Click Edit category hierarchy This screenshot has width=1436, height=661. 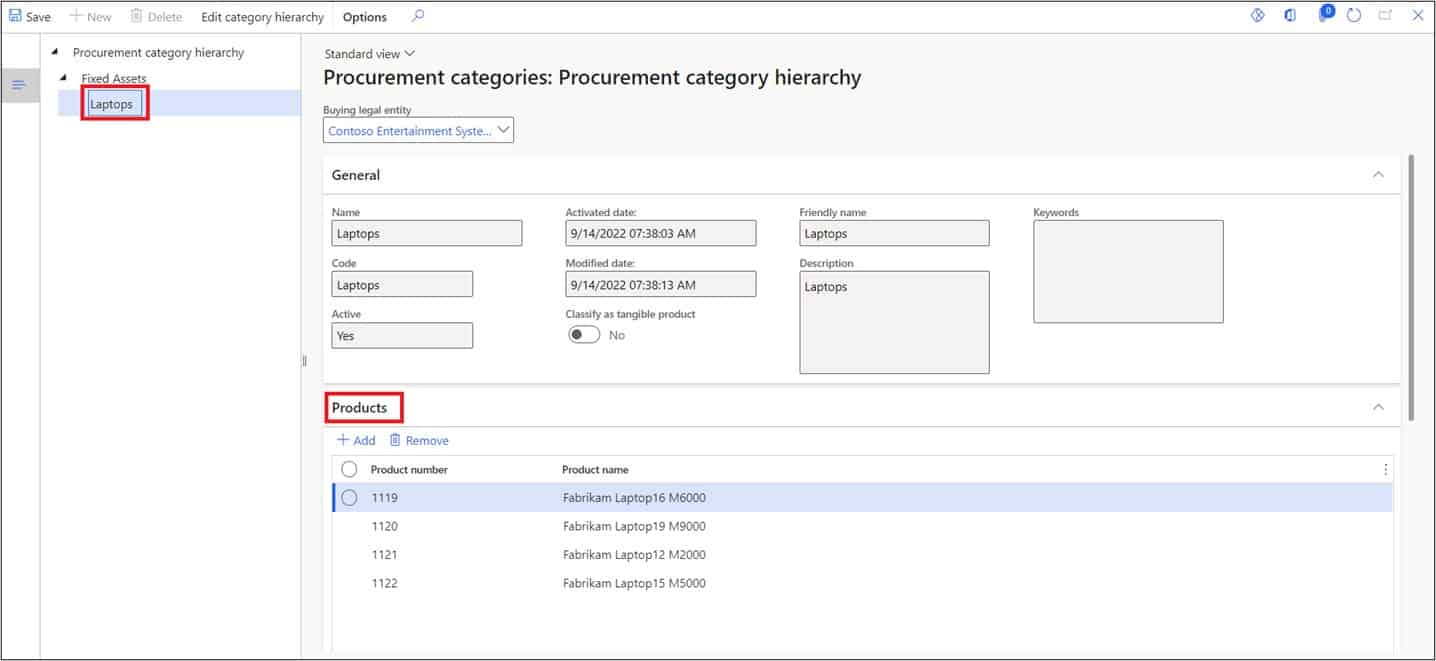tap(261, 16)
